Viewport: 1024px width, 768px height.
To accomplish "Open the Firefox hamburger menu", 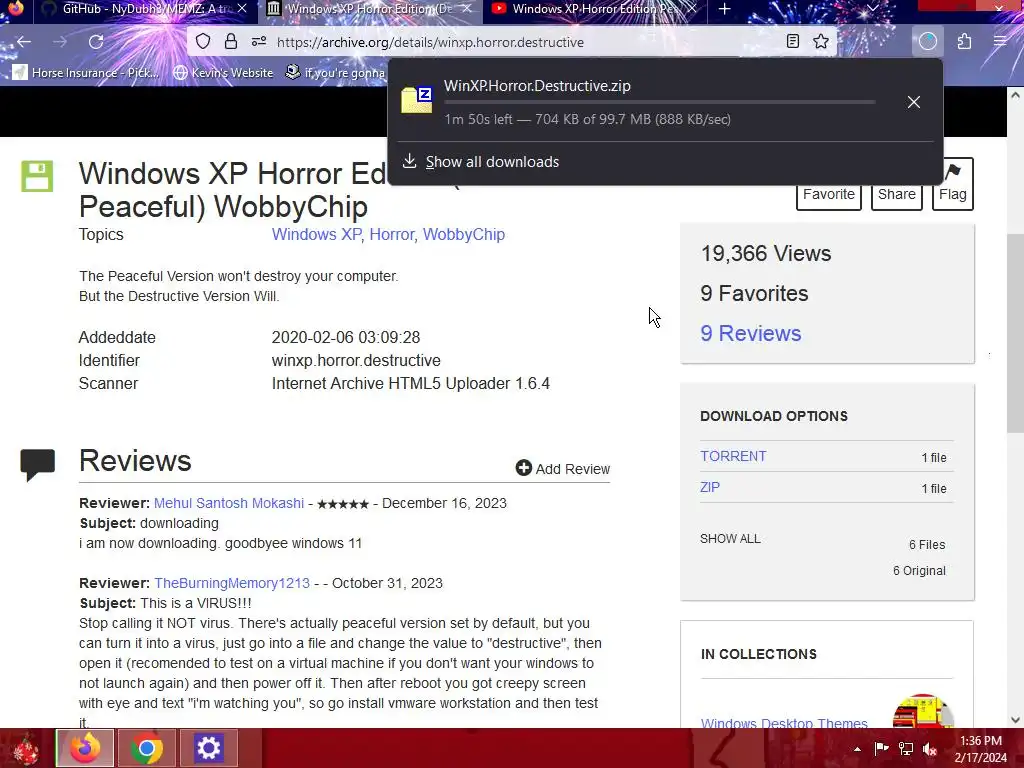I will pyautogui.click(x=1000, y=42).
